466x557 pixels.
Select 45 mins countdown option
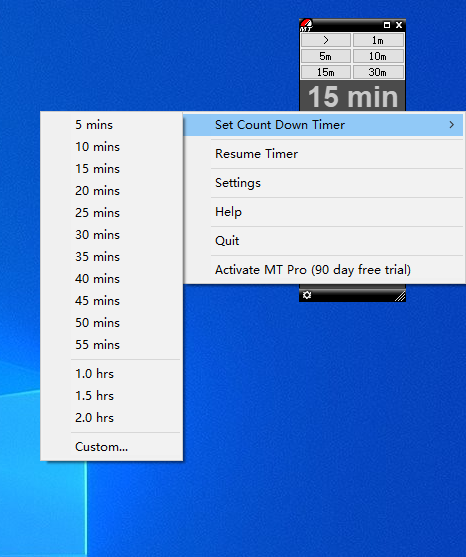[x=112, y=301]
